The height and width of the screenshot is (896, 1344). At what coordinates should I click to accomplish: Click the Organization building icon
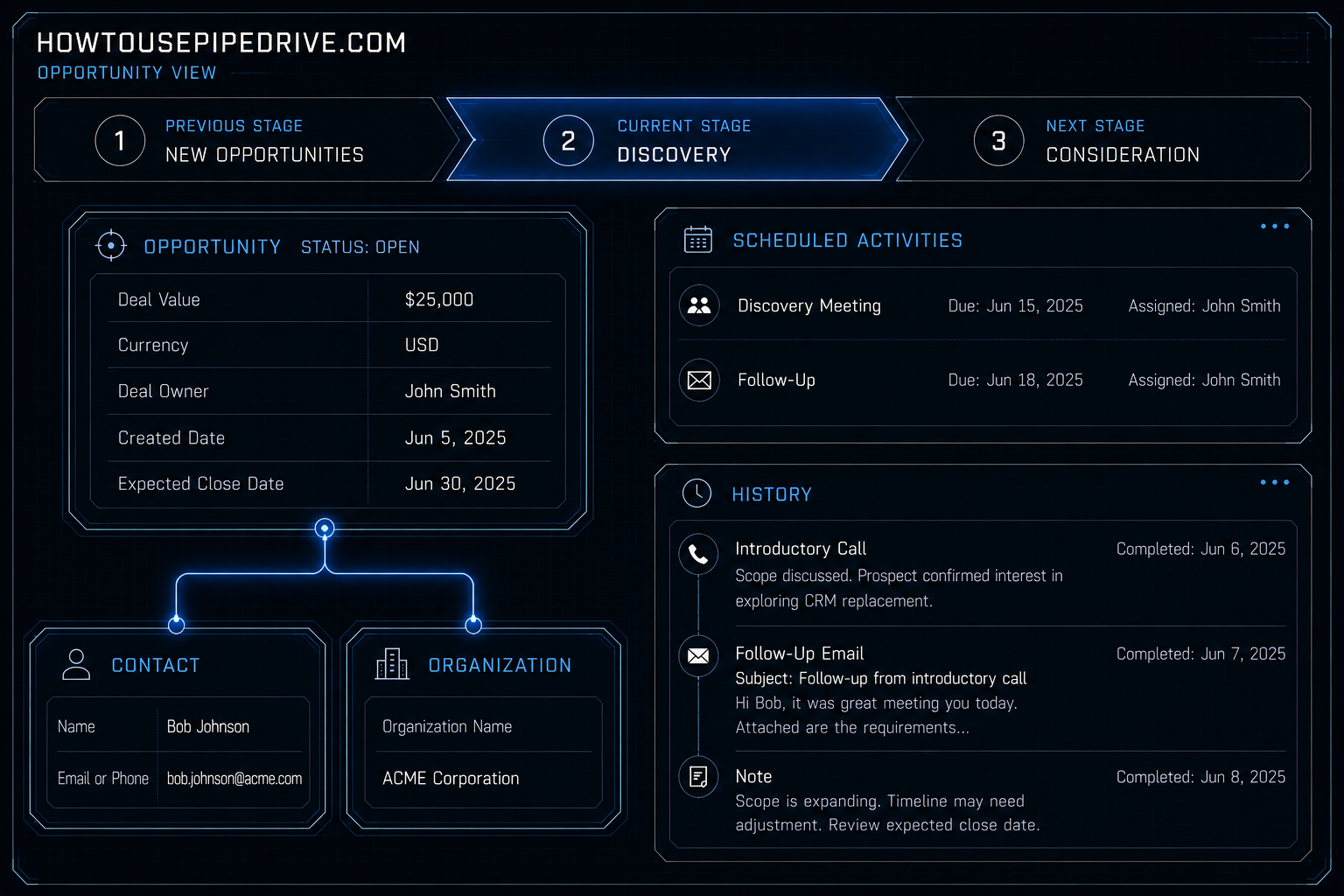click(x=392, y=664)
